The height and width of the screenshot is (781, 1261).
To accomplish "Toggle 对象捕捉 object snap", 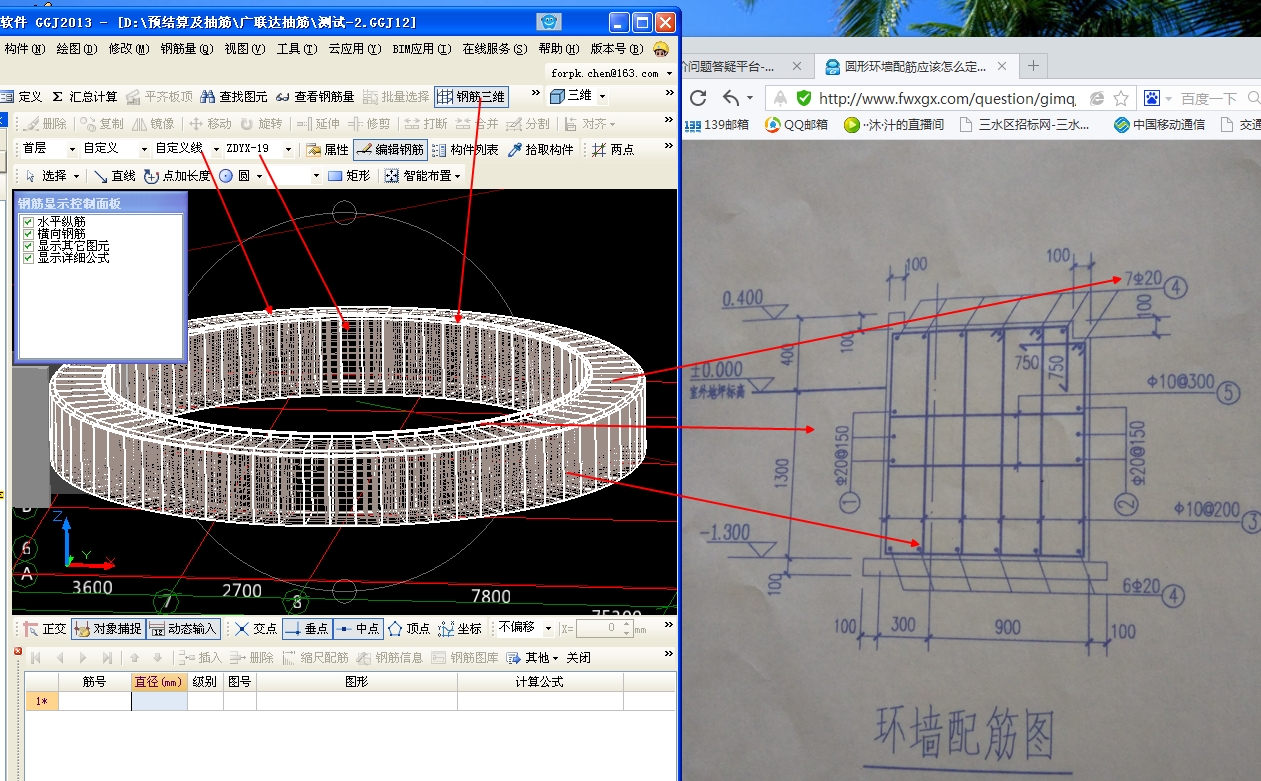I will click(108, 628).
